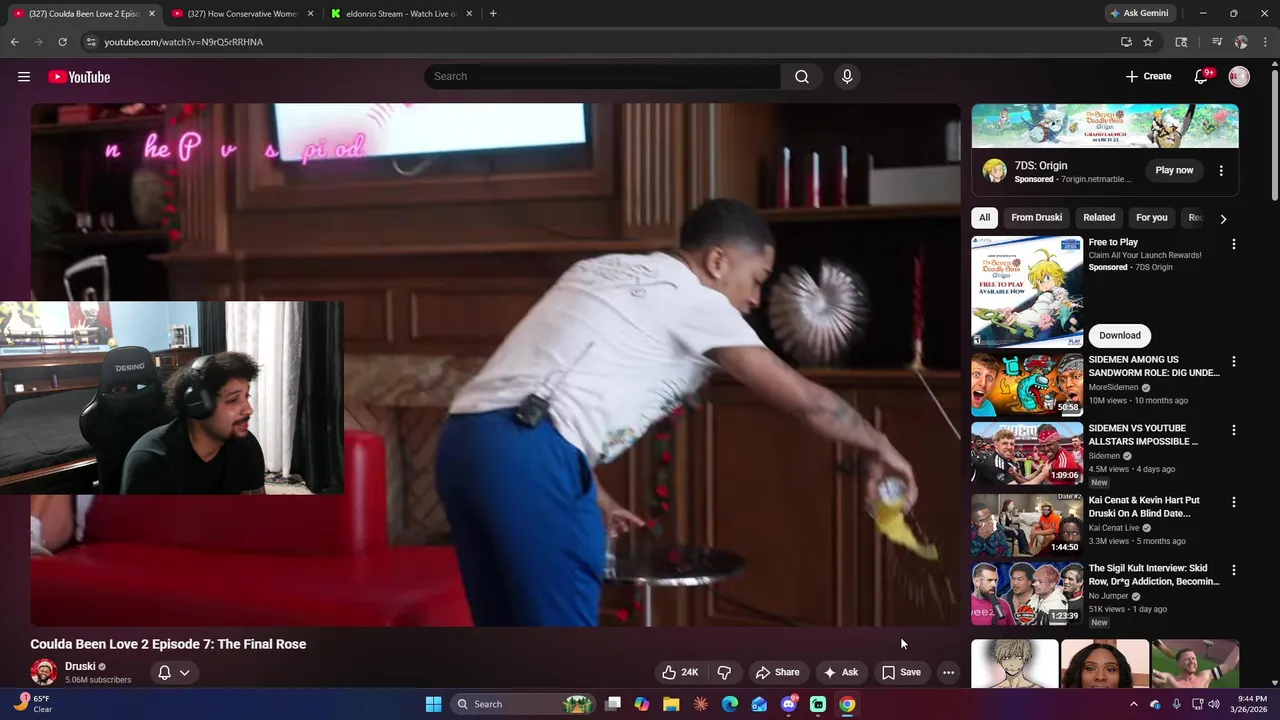The height and width of the screenshot is (720, 1280).
Task: Click the Create button
Action: (1148, 77)
